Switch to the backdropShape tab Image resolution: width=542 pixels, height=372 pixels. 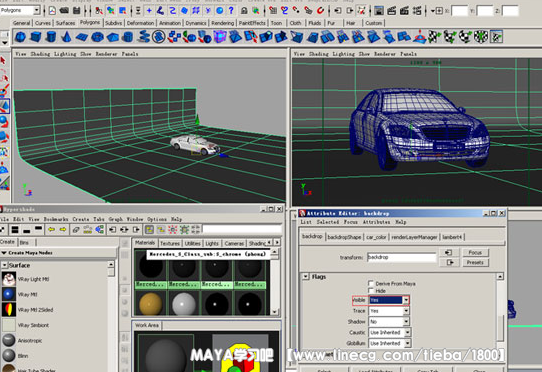[x=344, y=237]
